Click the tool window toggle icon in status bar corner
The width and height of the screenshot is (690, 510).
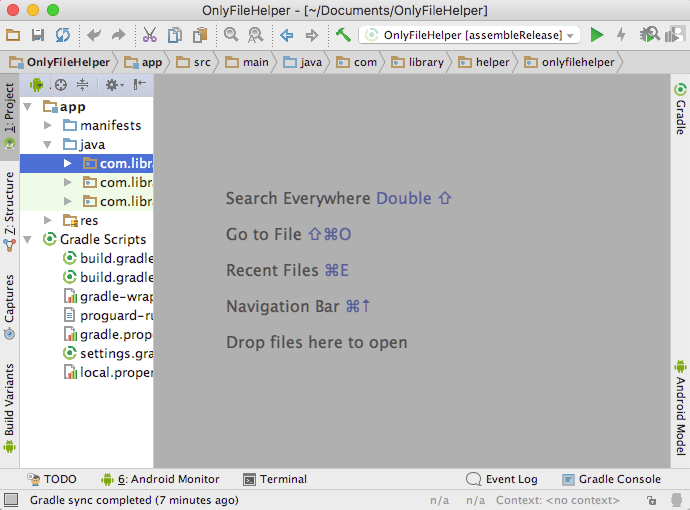pos(11,500)
